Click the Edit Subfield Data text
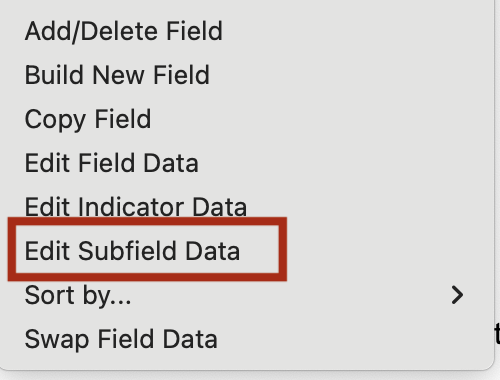Image resolution: width=500 pixels, height=380 pixels. 132,251
